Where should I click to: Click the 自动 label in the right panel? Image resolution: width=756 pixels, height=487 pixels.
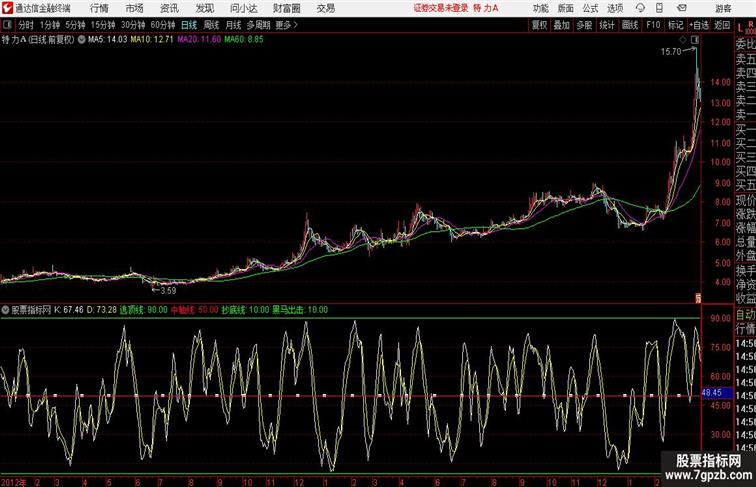tap(745, 315)
